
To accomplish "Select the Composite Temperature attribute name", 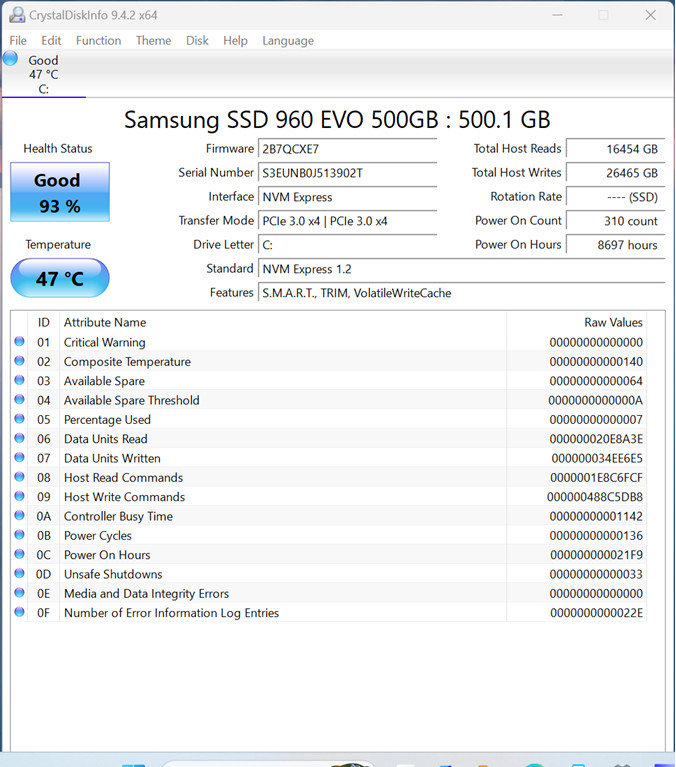I will pos(127,362).
